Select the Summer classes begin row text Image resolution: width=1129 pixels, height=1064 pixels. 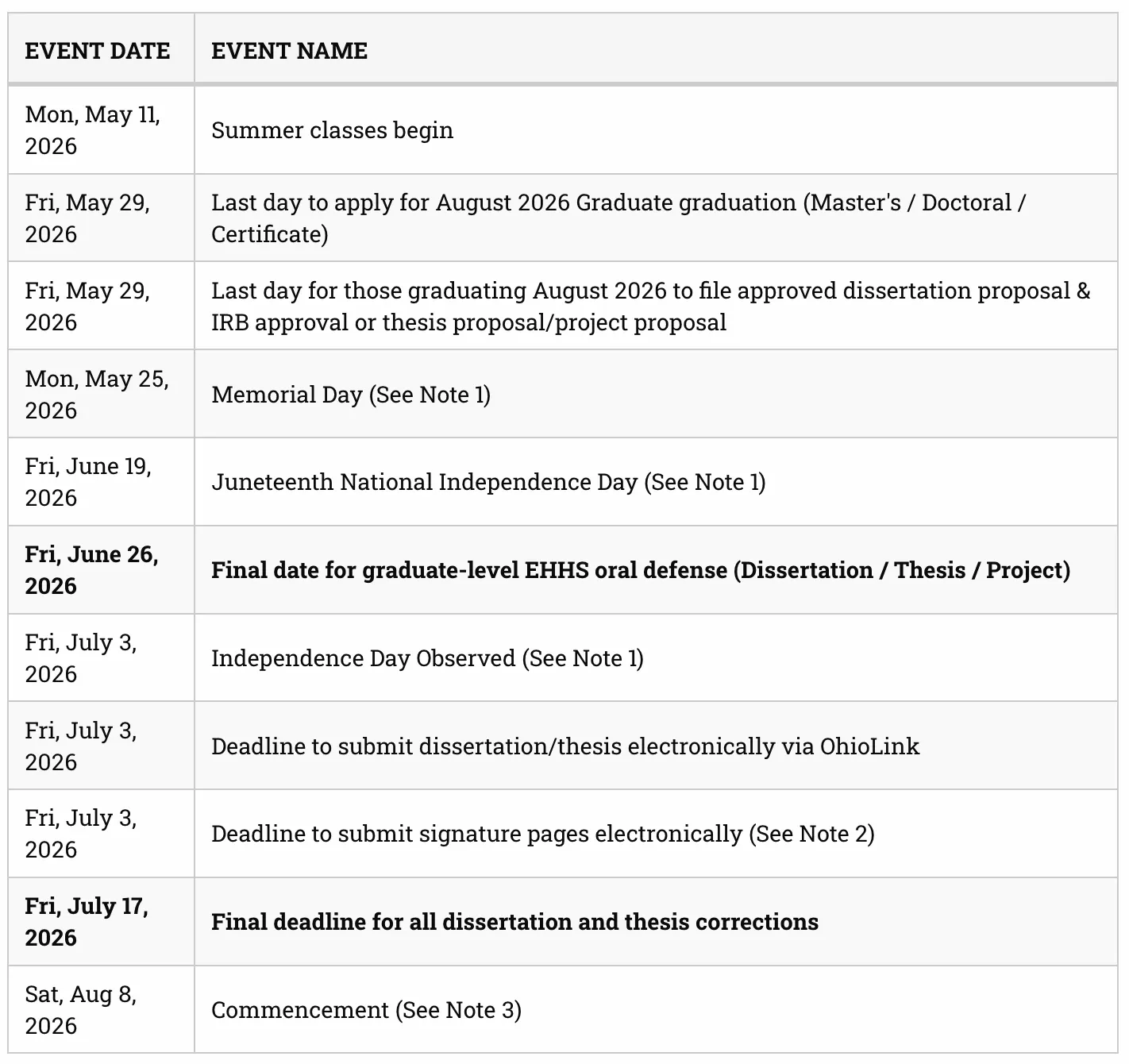332,130
